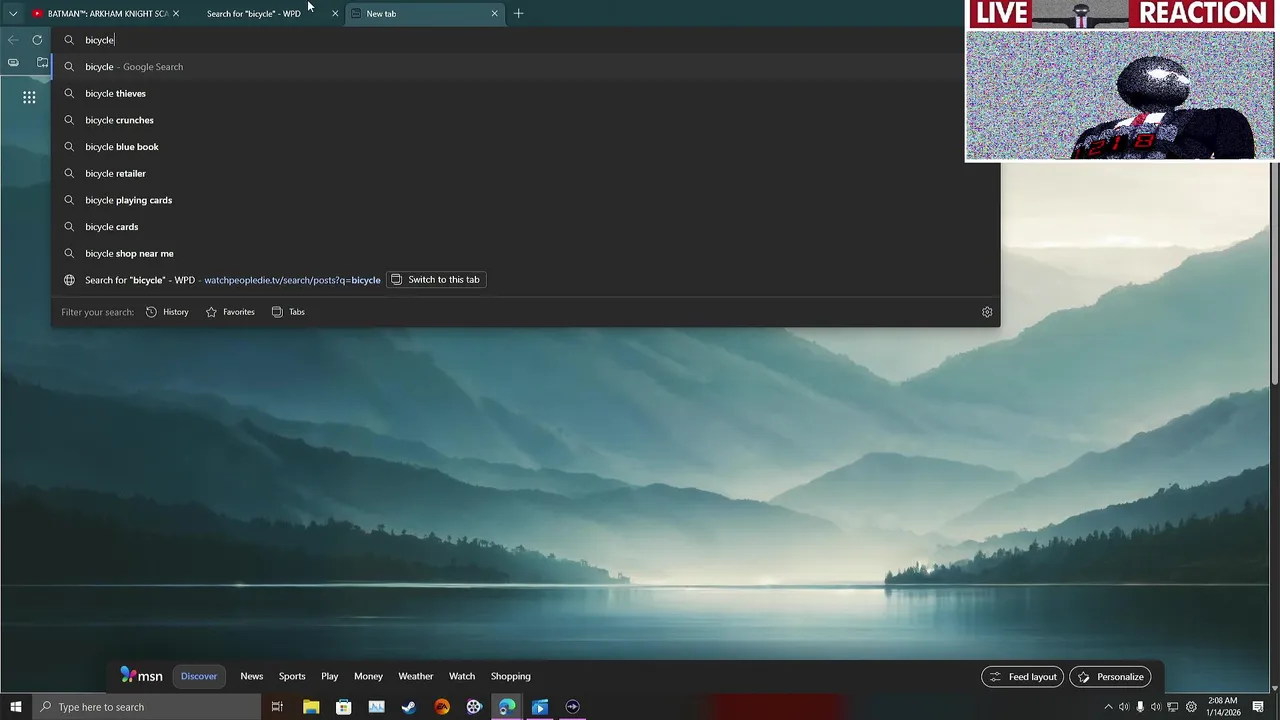Close the BATMAN: ARKHAM KNIGHT tab

[x=176, y=14]
